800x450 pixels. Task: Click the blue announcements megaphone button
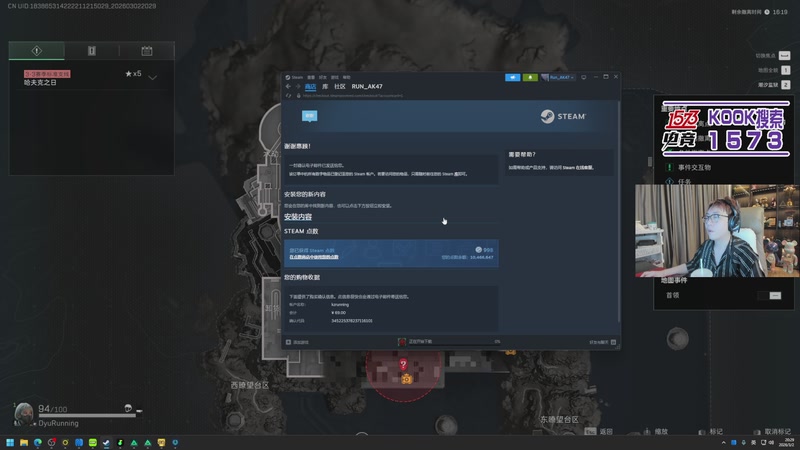(513, 77)
